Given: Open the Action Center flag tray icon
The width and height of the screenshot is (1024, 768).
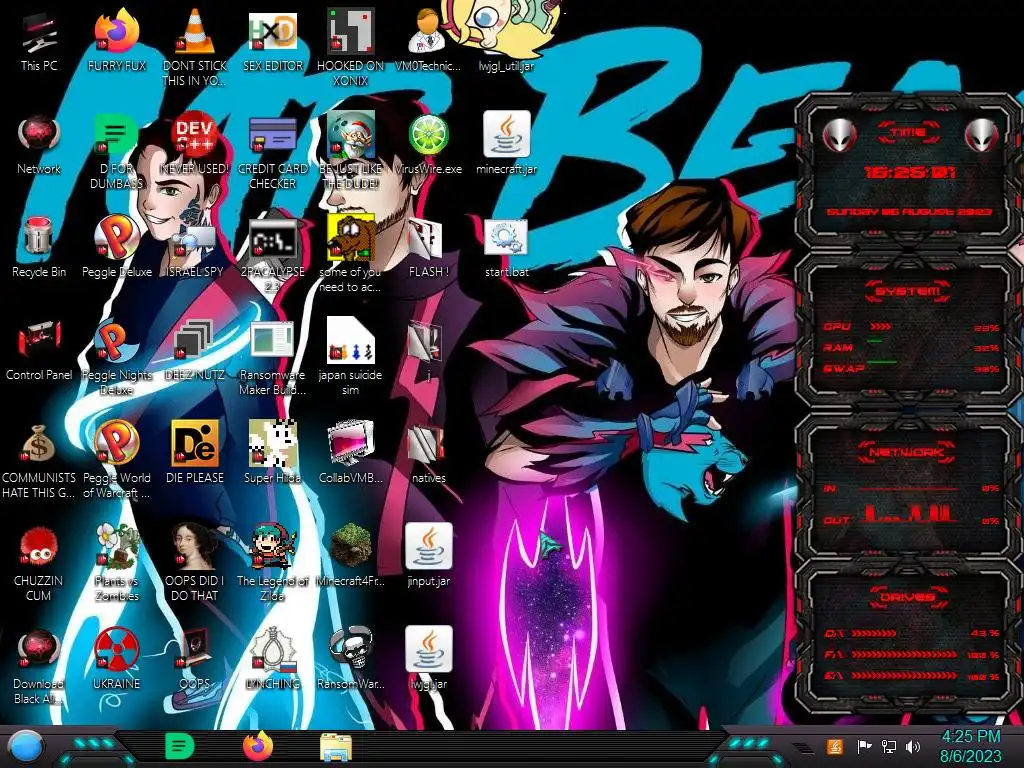Looking at the screenshot, I should pos(863,746).
